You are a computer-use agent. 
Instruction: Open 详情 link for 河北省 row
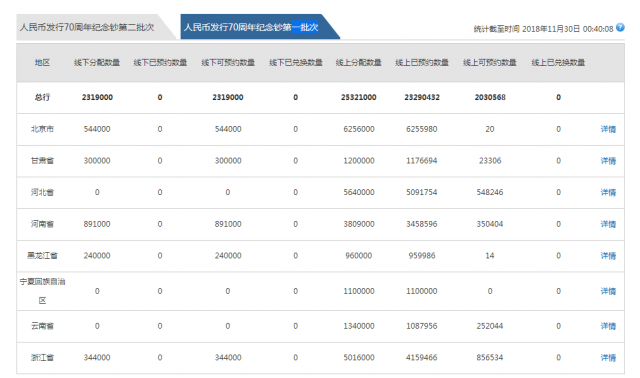pos(608,192)
